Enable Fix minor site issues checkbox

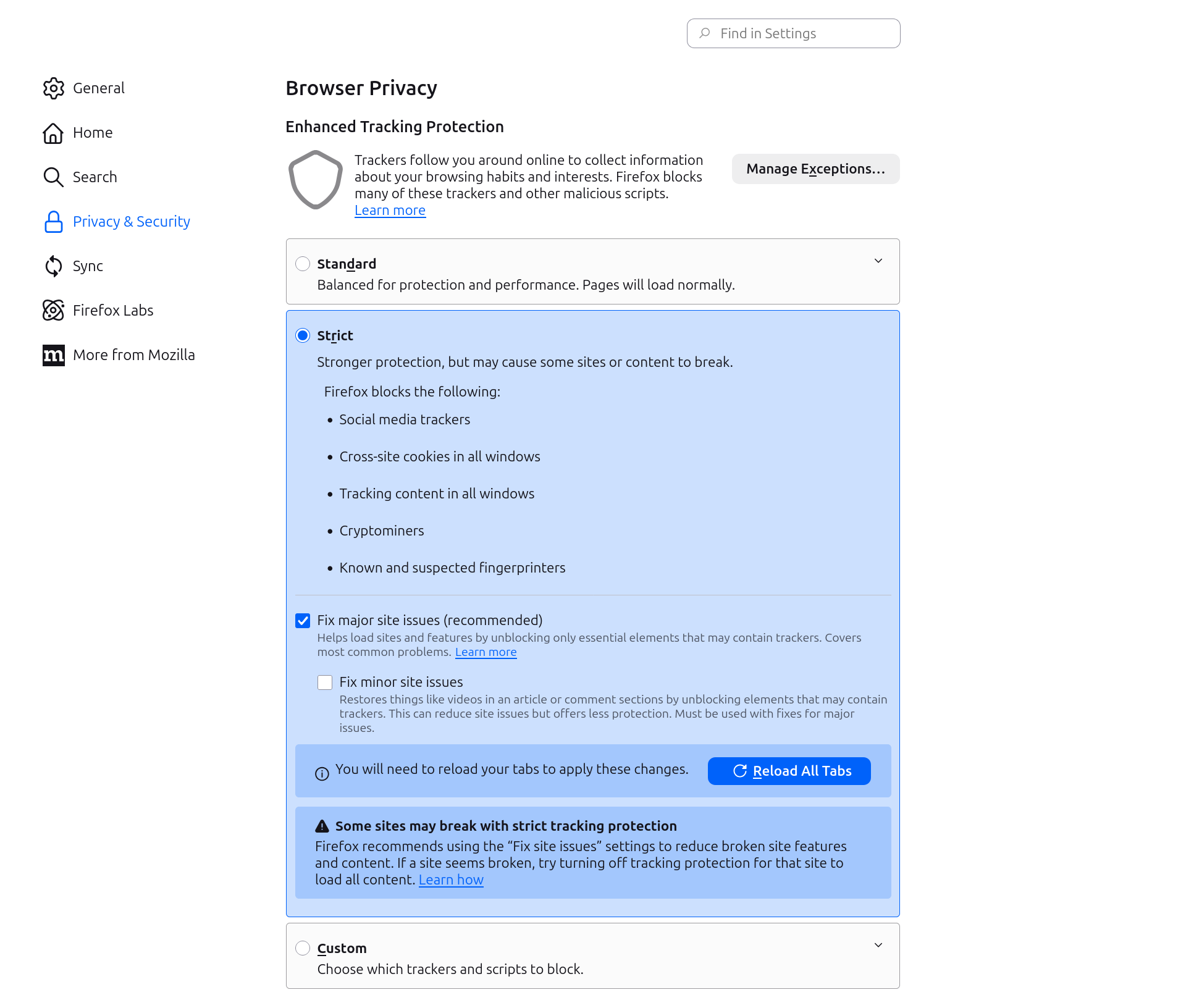pyautogui.click(x=325, y=682)
